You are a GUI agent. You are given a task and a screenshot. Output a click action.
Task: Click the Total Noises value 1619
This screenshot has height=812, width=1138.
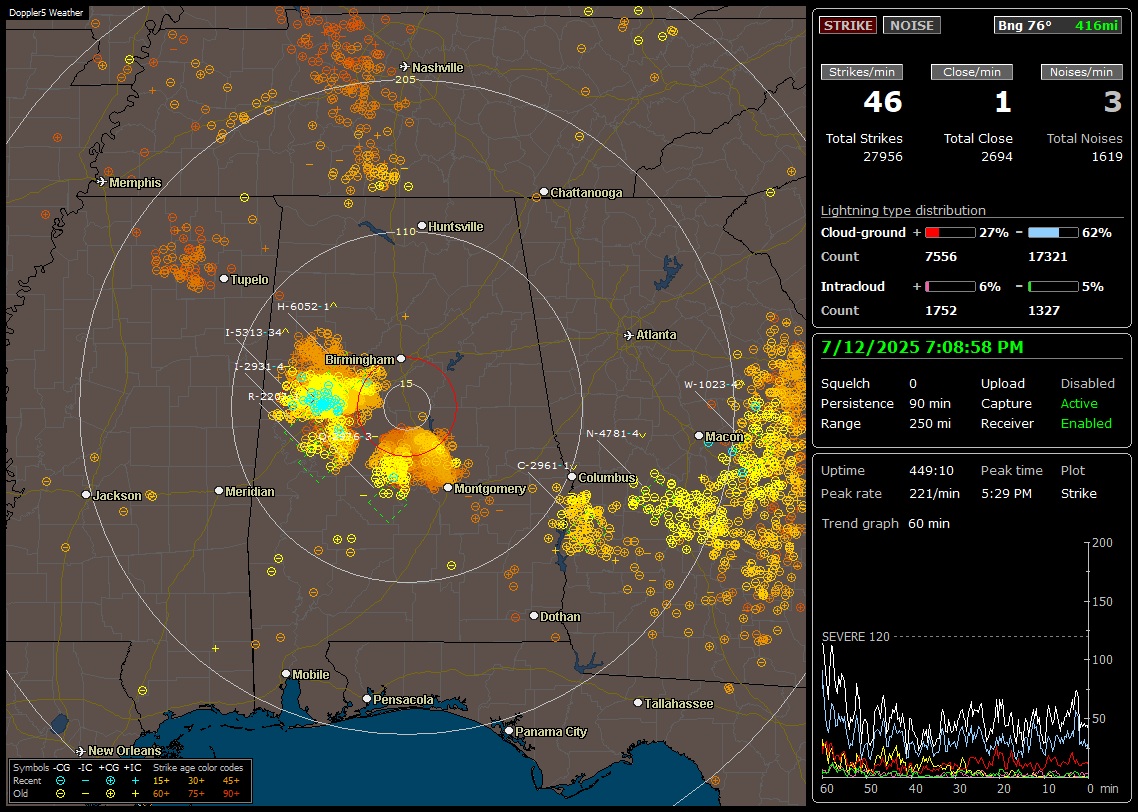[1107, 156]
